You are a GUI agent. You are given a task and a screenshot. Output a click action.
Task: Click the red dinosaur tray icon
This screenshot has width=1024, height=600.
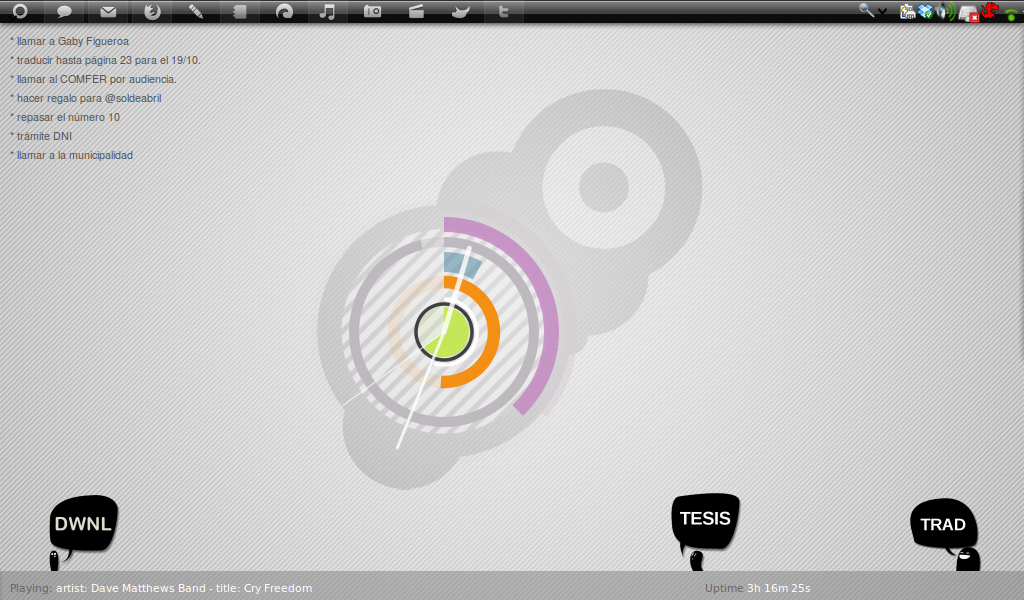[x=990, y=10]
